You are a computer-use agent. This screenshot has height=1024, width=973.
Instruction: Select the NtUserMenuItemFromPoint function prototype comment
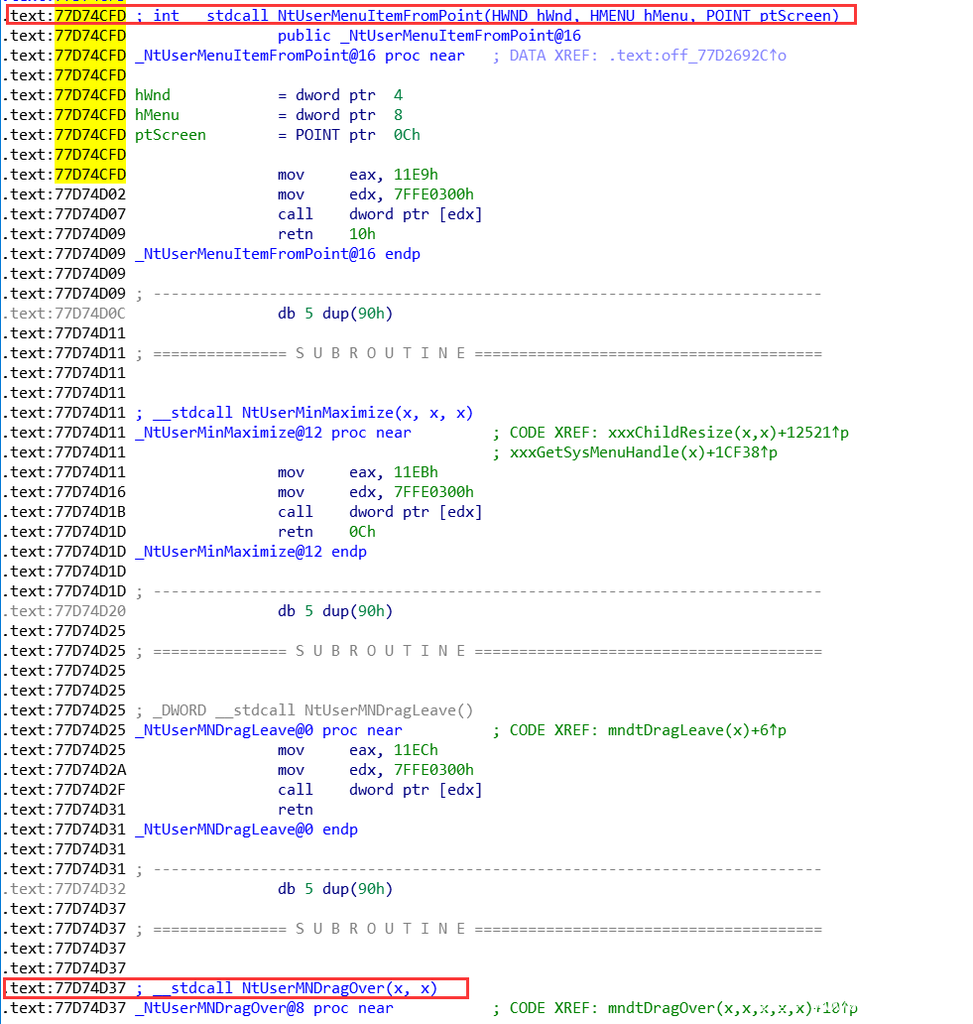(495, 16)
